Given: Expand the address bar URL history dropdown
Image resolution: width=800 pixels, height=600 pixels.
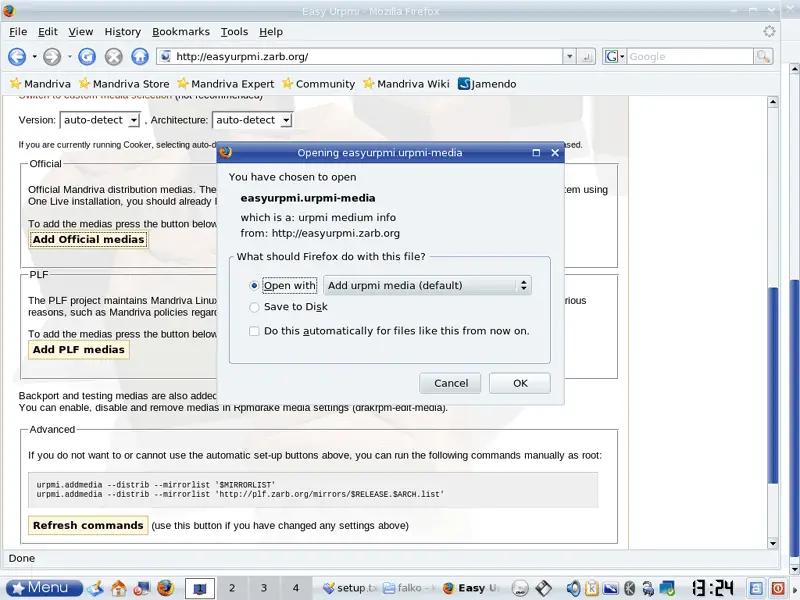Looking at the screenshot, I should [x=569, y=57].
